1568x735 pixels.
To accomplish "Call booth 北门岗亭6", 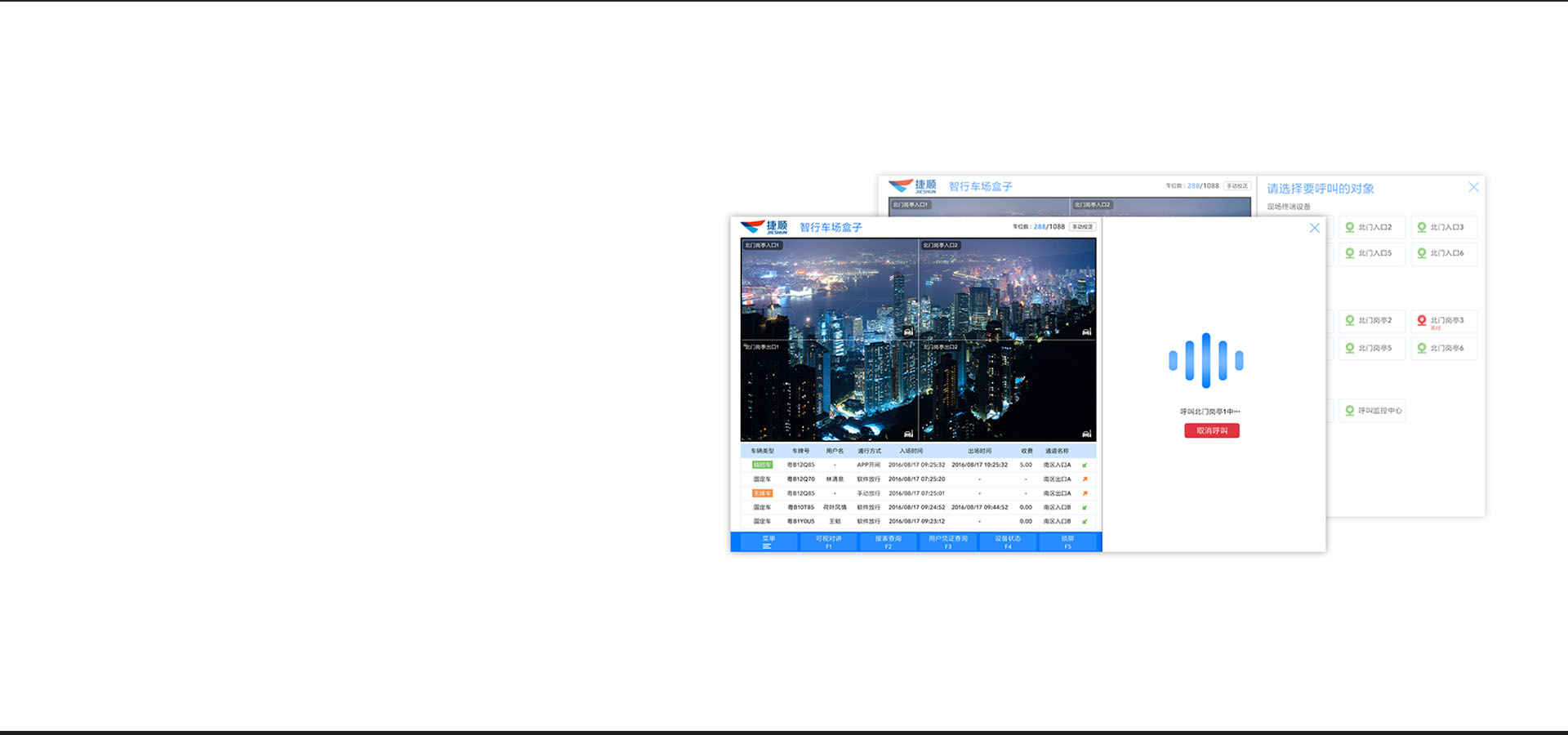I will point(1444,348).
